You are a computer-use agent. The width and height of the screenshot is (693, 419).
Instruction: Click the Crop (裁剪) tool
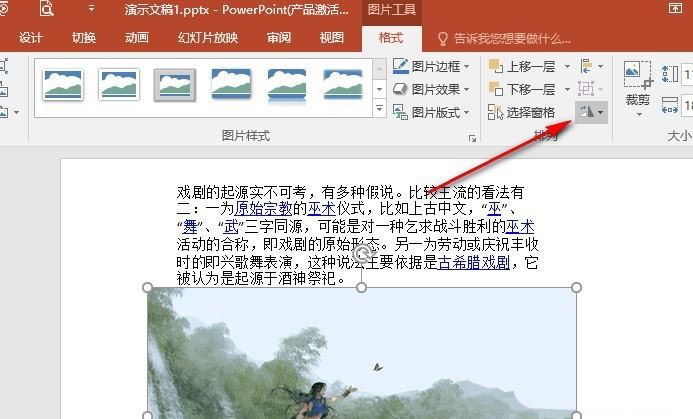pyautogui.click(x=636, y=85)
